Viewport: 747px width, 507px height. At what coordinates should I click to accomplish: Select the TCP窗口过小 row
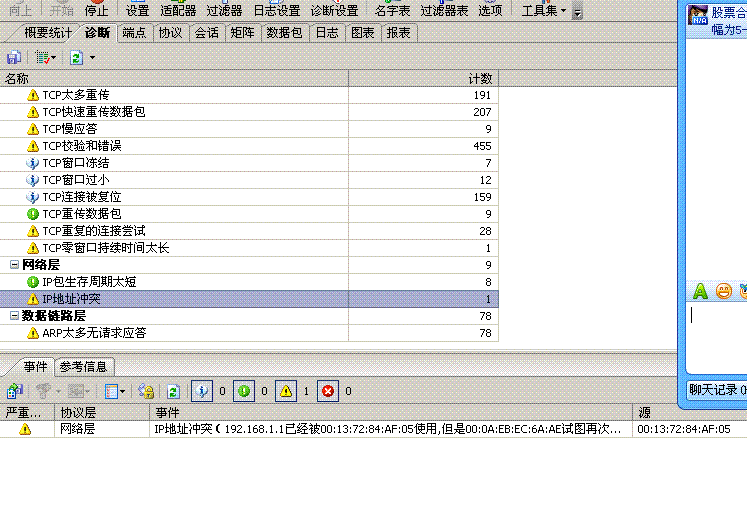point(249,180)
